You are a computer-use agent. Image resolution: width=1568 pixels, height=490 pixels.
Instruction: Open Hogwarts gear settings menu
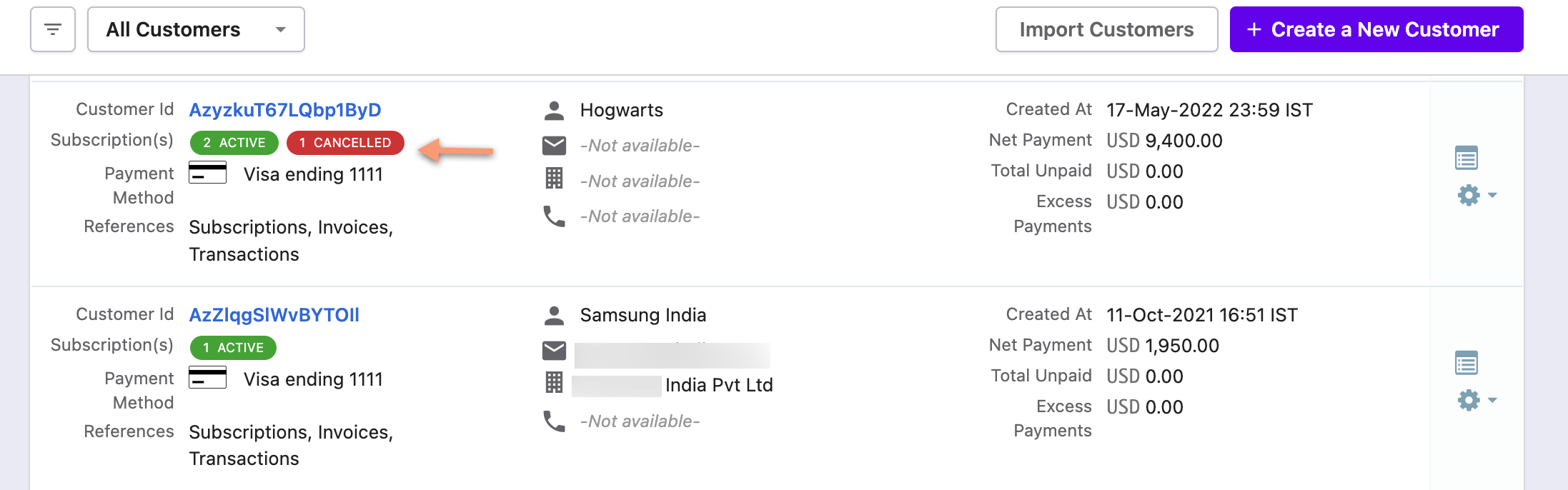pos(1476,195)
